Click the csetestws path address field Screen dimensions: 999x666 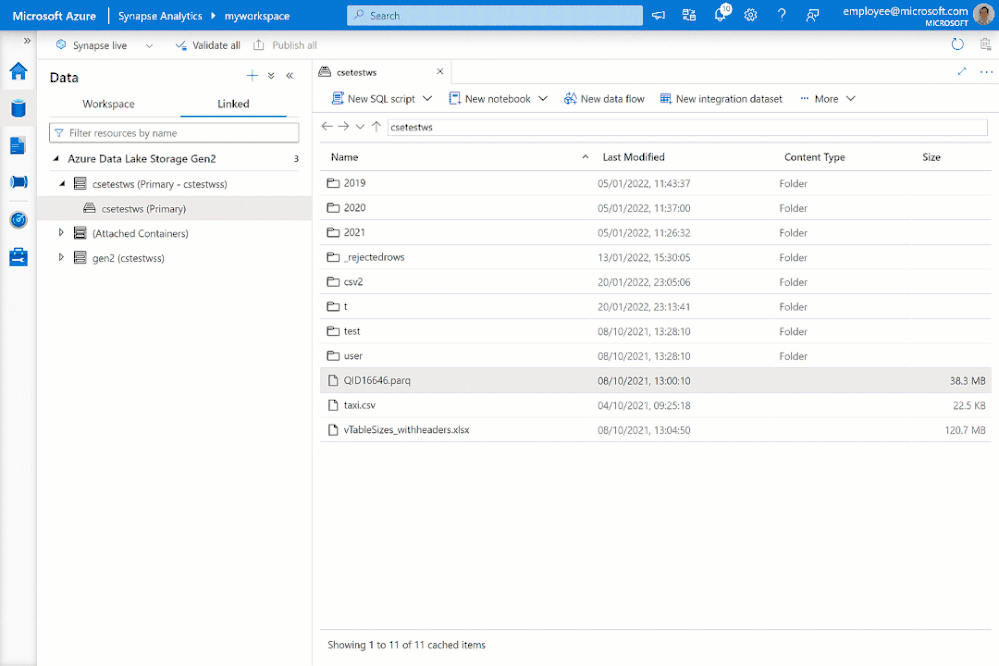tap(687, 127)
